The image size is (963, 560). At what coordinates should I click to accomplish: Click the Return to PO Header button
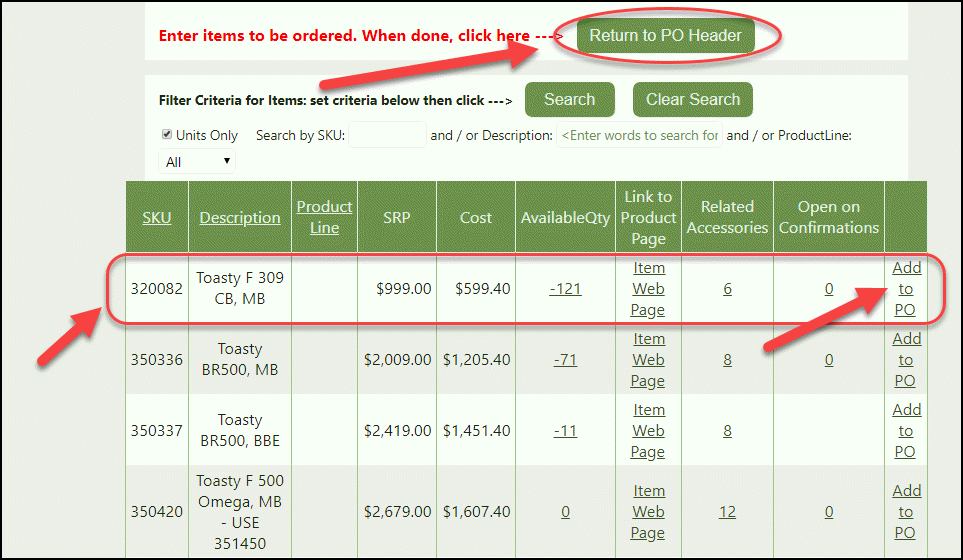(665, 36)
